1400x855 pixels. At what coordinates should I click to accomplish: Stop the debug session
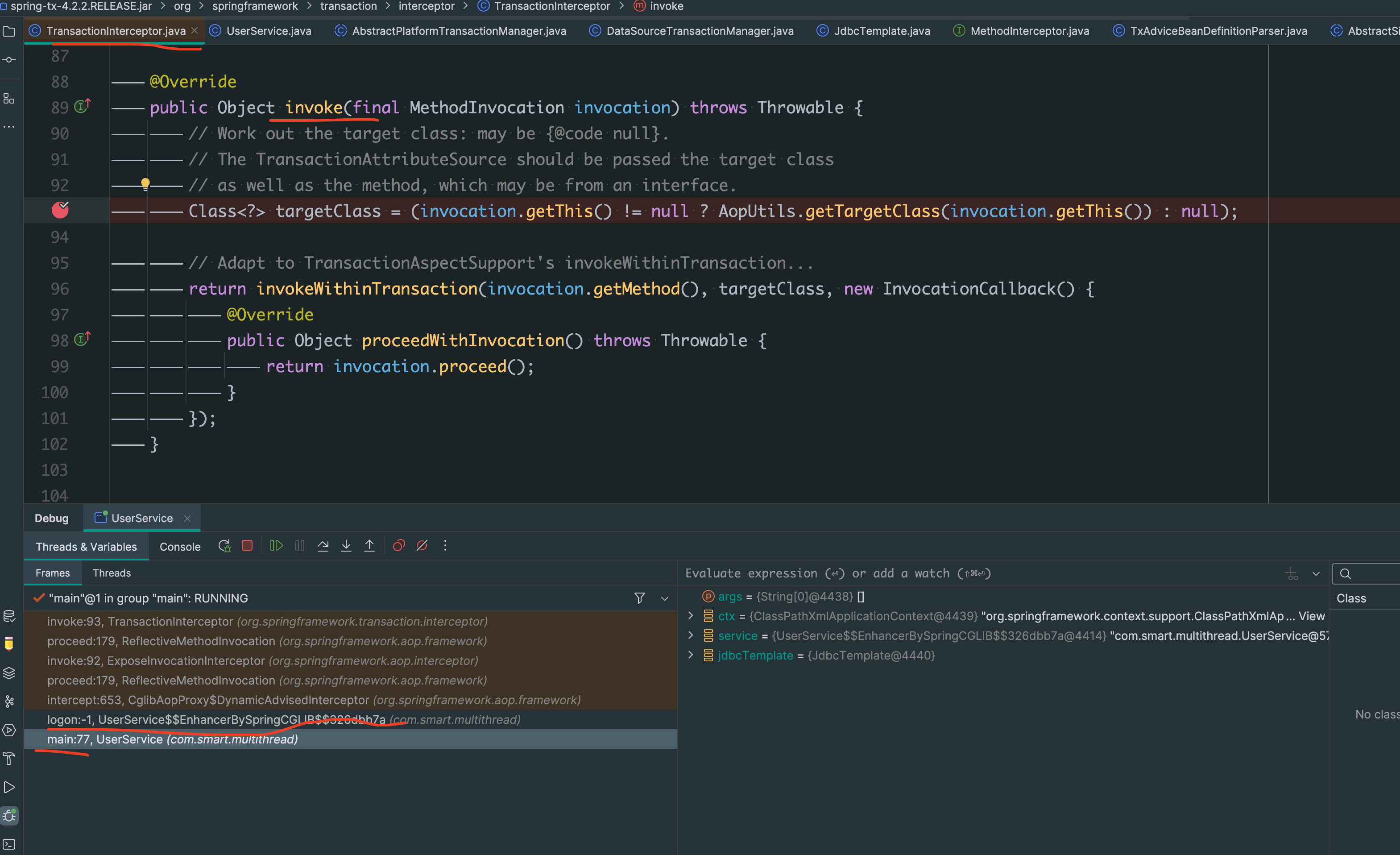pos(247,546)
